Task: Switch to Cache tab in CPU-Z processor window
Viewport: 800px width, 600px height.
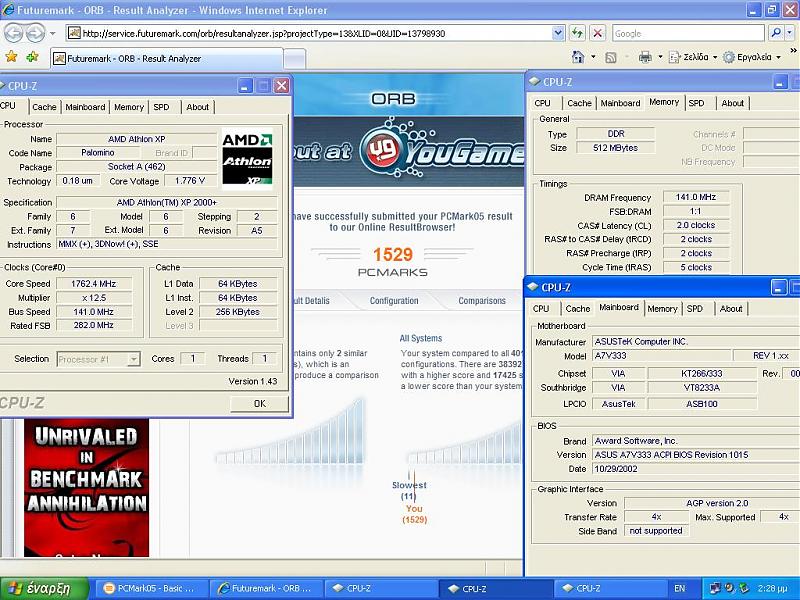Action: (x=44, y=107)
